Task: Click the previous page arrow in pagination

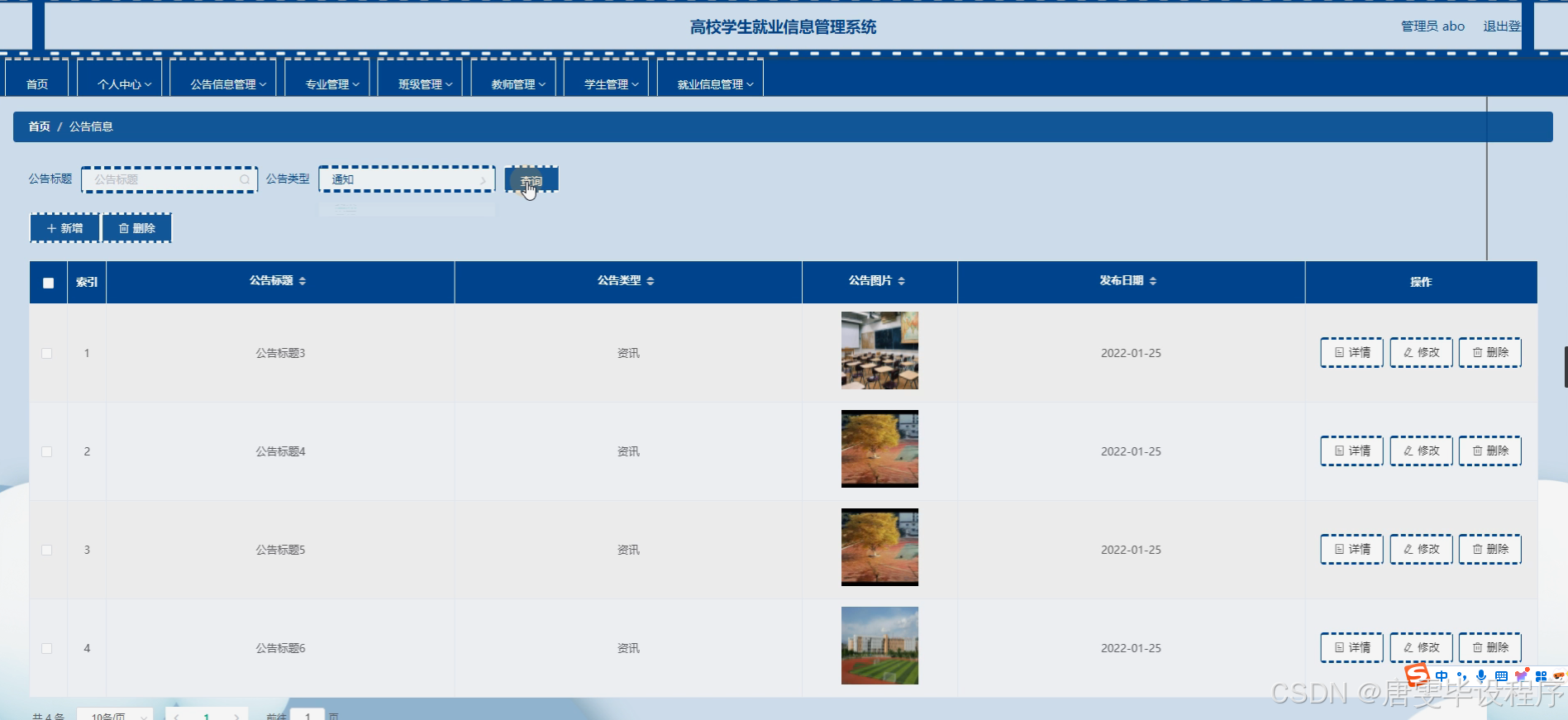Action: tap(176, 716)
